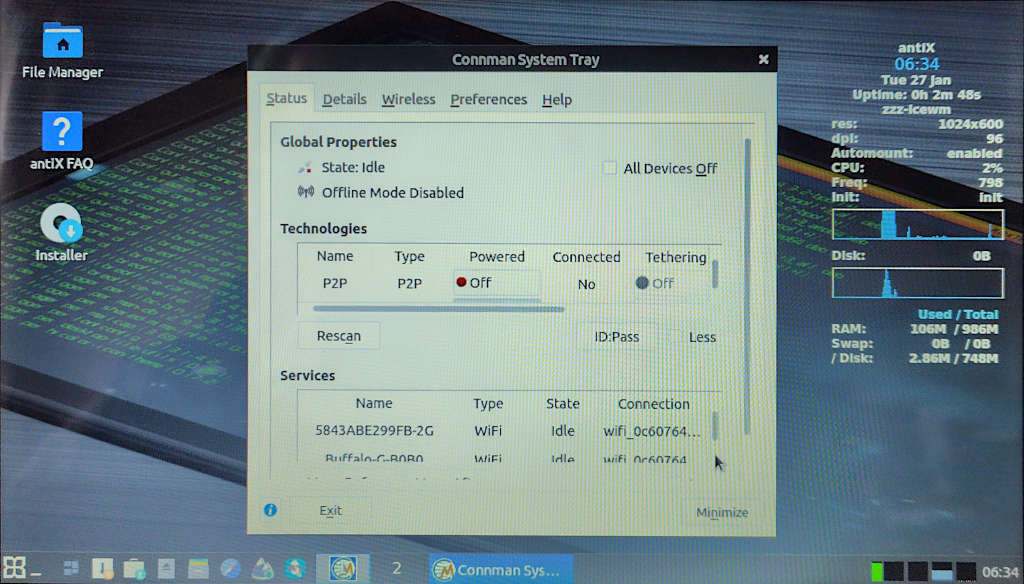This screenshot has height=584, width=1024.
Task: Open the Wireless tab
Action: point(408,99)
